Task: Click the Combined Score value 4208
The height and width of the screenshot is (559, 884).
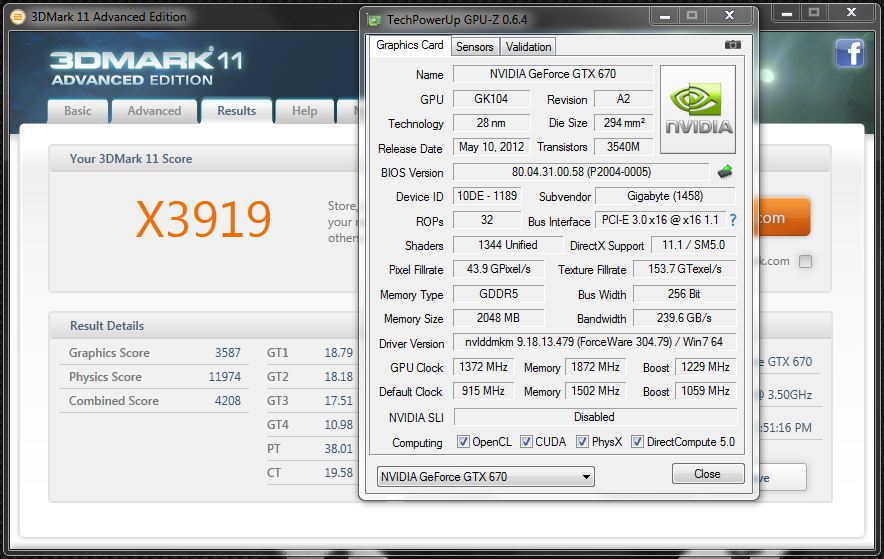Action: tap(228, 401)
